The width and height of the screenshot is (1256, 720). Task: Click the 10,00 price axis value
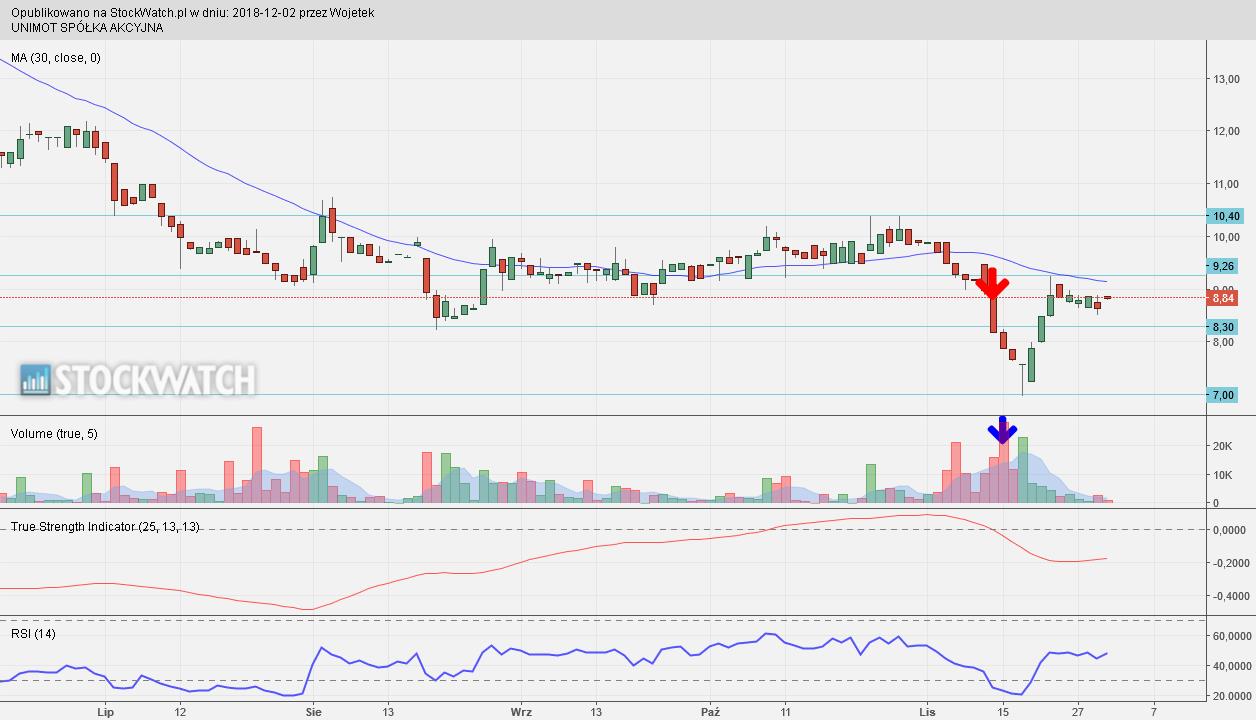coord(1227,237)
